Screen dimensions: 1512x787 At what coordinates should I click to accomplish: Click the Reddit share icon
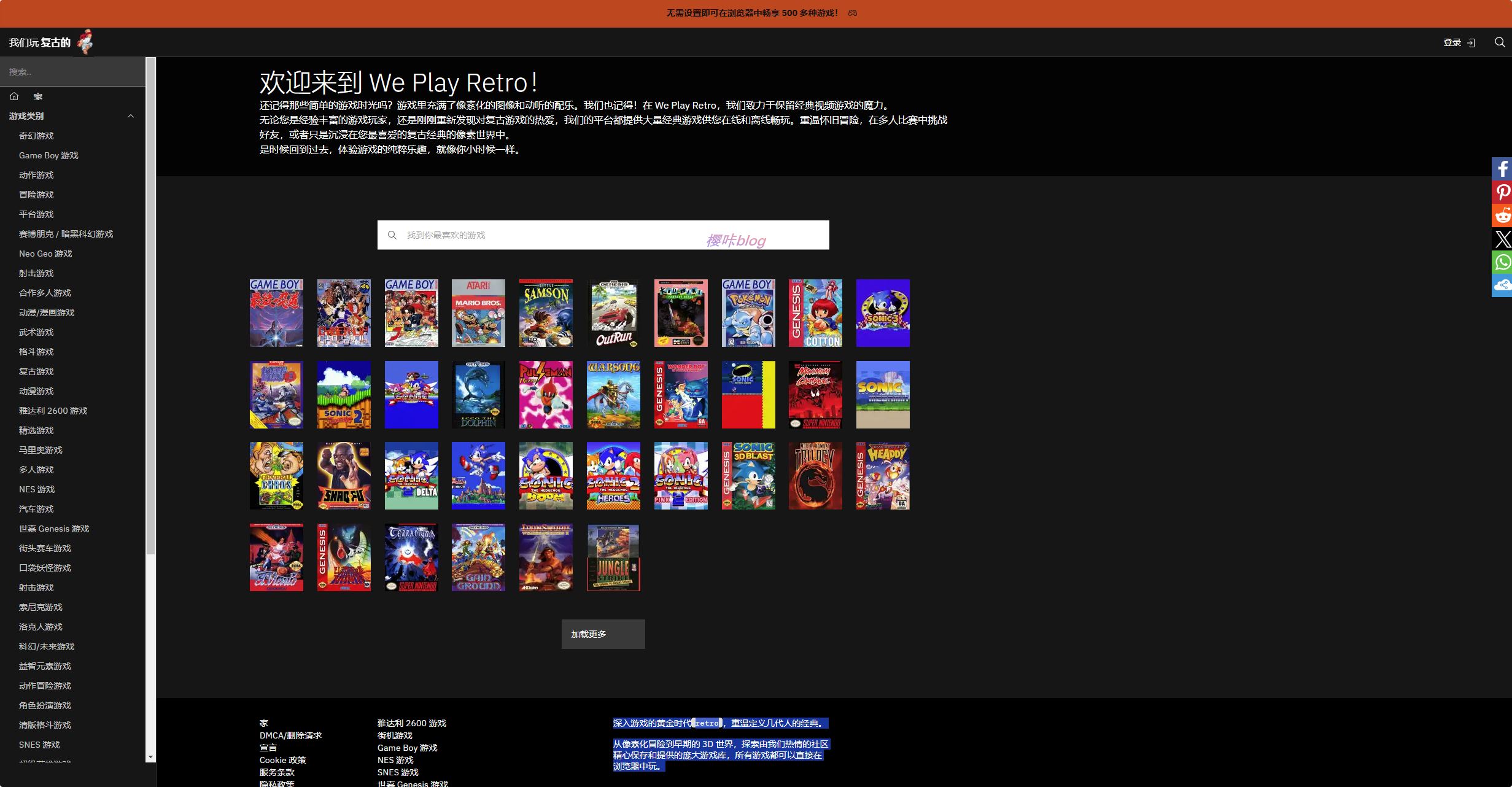point(1502,215)
